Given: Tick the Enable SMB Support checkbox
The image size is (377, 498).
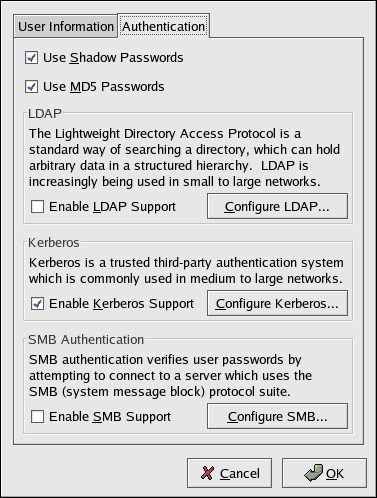Looking at the screenshot, I should click(37, 416).
